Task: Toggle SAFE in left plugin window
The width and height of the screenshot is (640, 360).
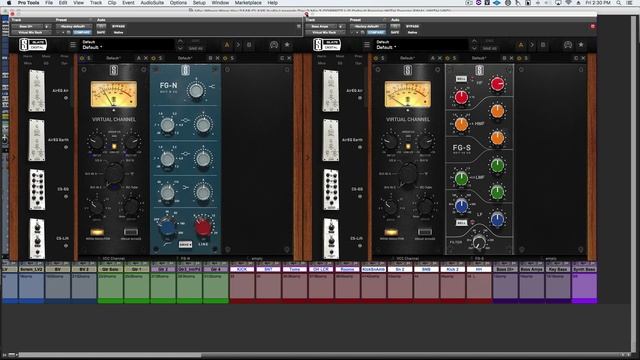Action: (x=101, y=32)
